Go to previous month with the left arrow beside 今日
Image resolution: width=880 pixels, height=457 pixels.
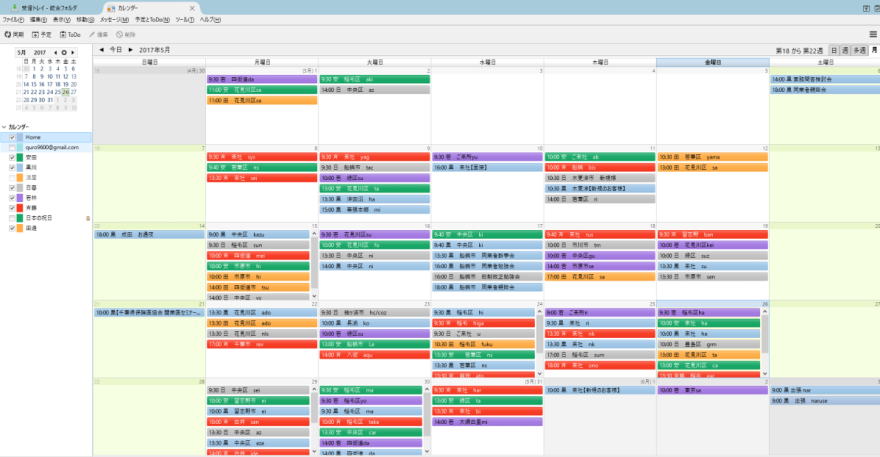coord(101,49)
